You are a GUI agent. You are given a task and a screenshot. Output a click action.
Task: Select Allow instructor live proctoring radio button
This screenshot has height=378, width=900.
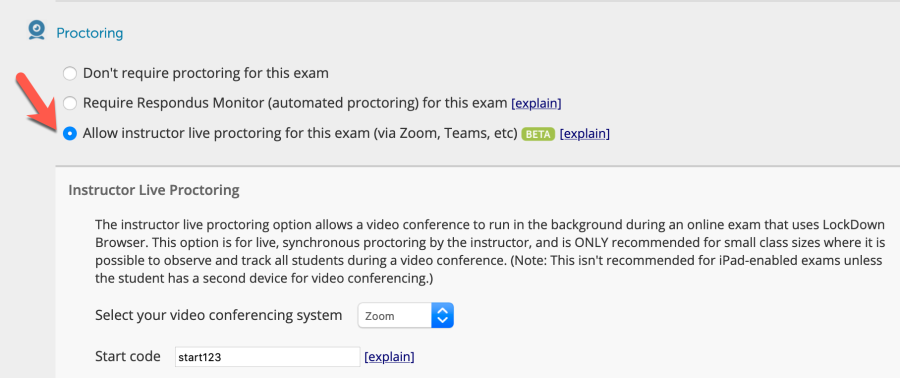(x=69, y=134)
